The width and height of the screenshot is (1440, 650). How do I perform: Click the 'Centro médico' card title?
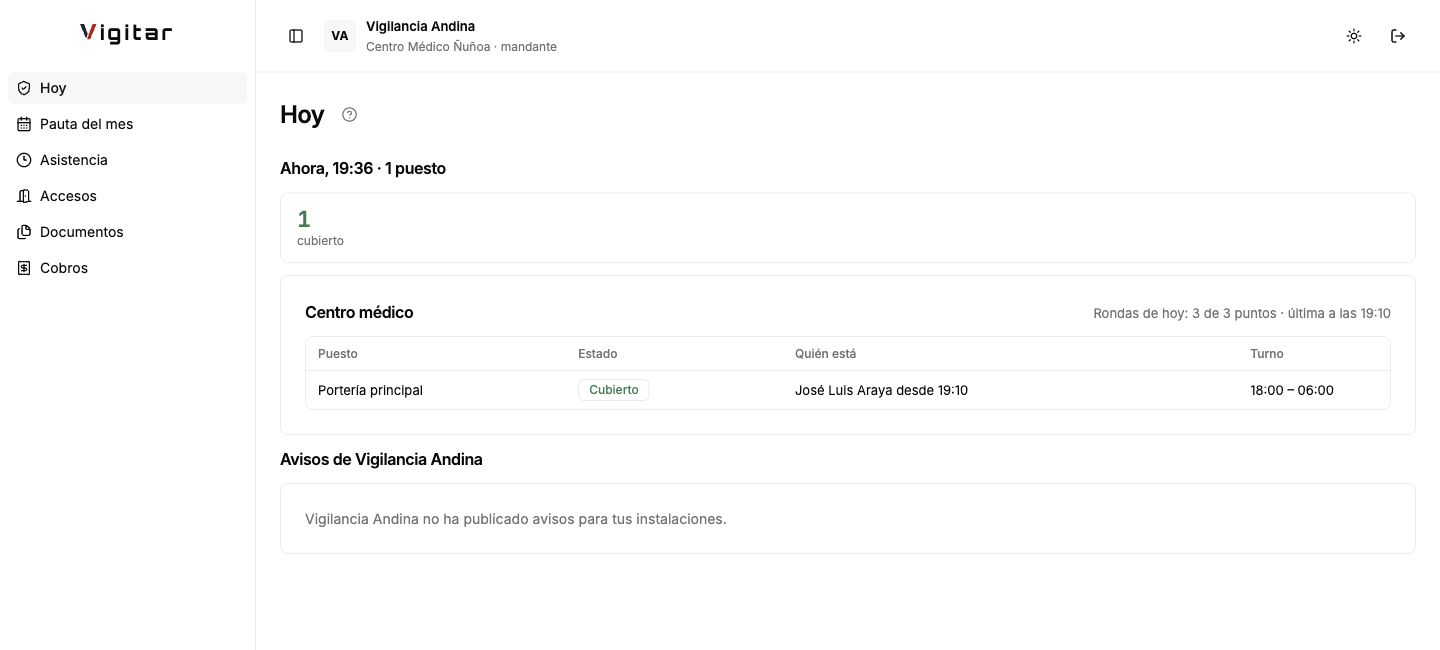click(x=359, y=313)
